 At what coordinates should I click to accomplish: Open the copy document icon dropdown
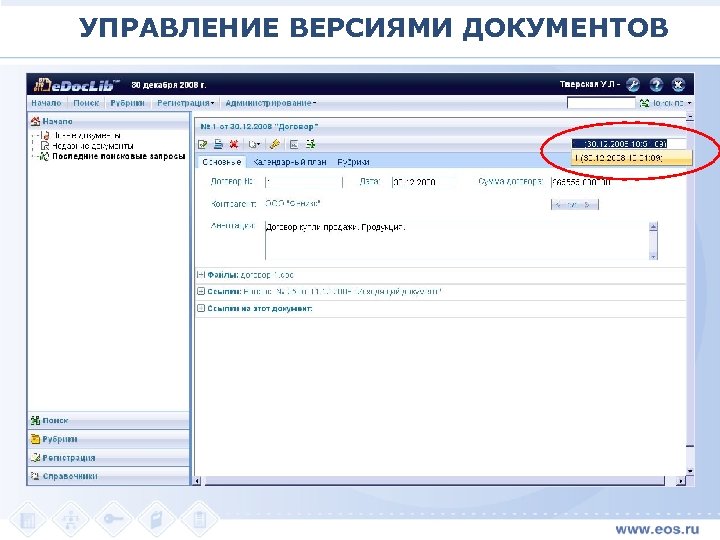[254, 145]
